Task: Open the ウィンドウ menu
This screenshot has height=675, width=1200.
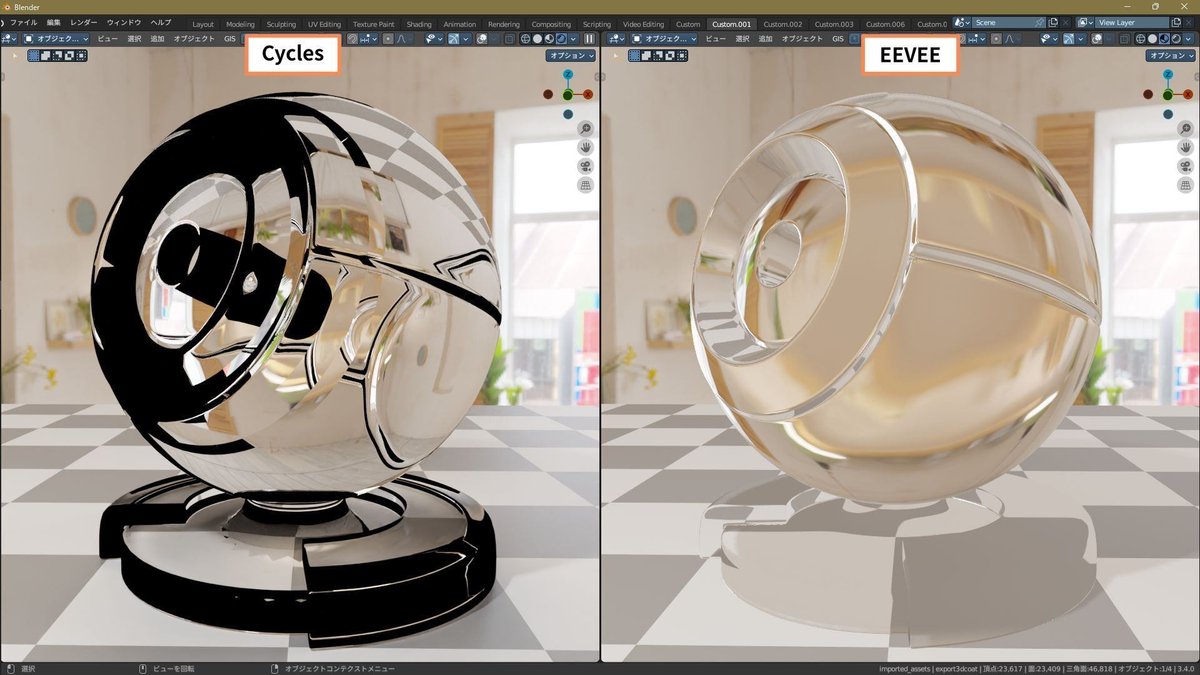Action: tap(124, 22)
